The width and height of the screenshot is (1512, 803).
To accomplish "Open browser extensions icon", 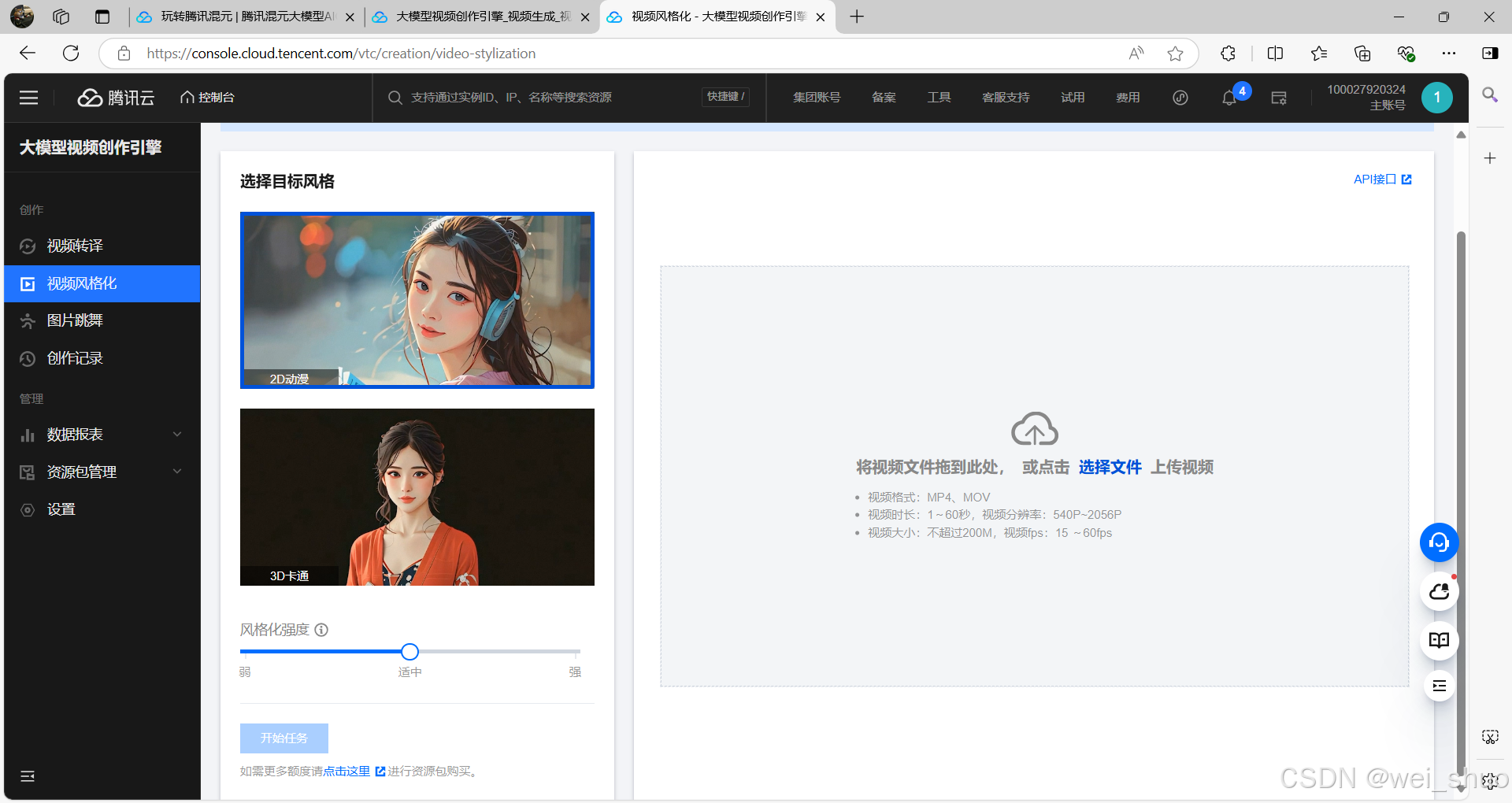I will click(x=1228, y=54).
